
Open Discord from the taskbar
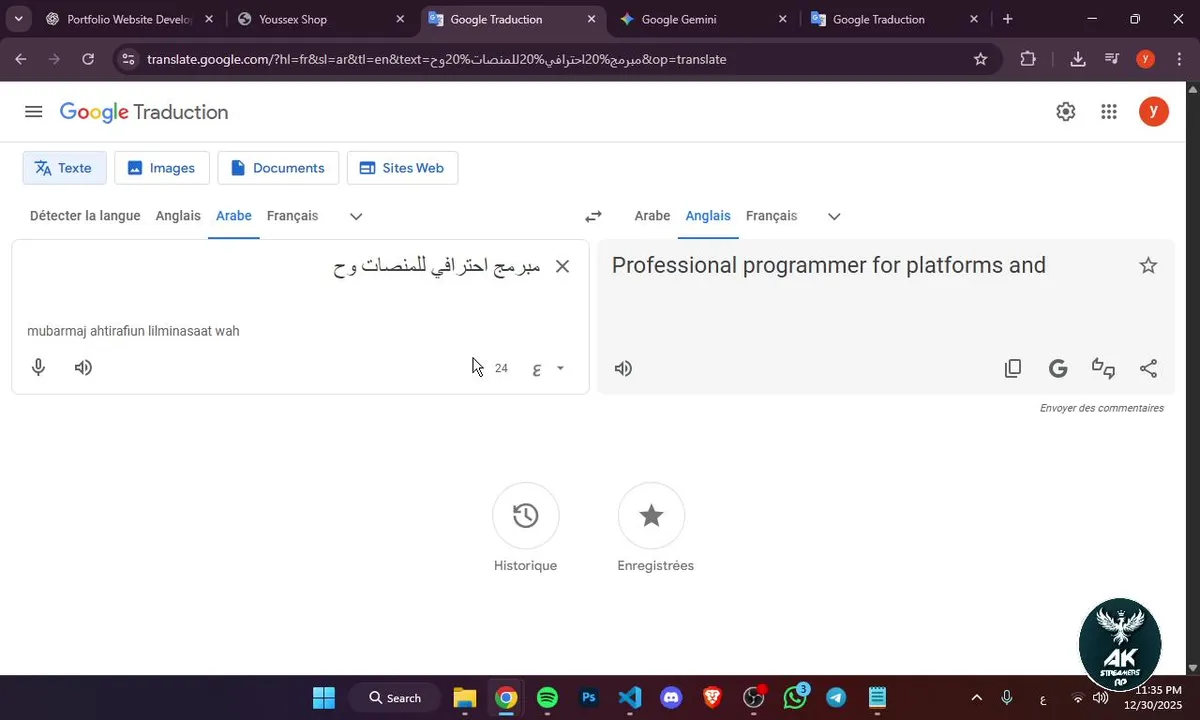coord(671,697)
